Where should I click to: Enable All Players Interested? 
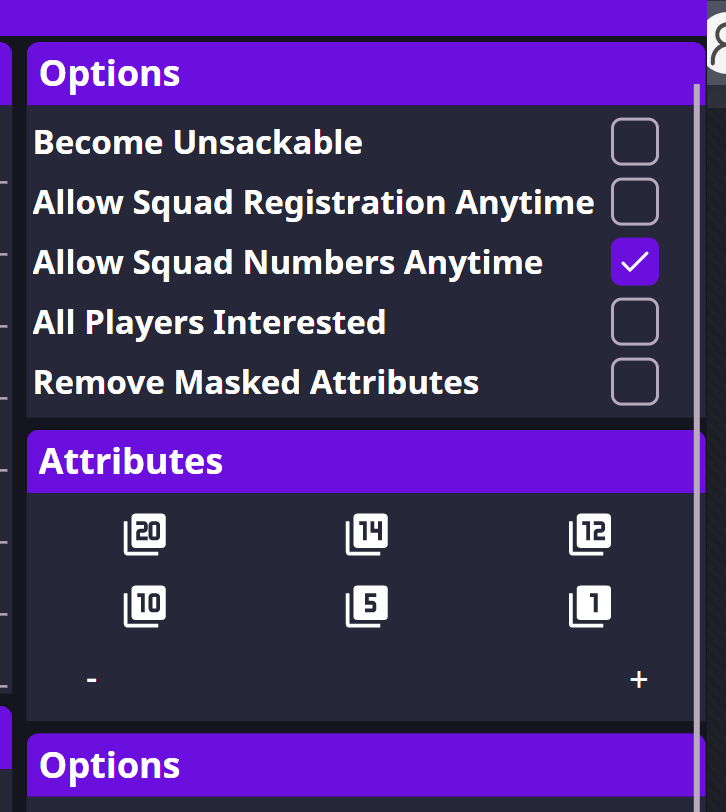(635, 321)
